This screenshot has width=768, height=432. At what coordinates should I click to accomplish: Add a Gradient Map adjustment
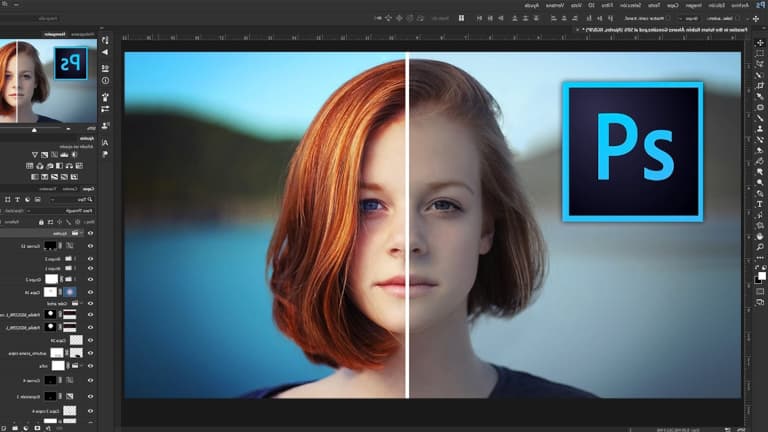(x=35, y=177)
